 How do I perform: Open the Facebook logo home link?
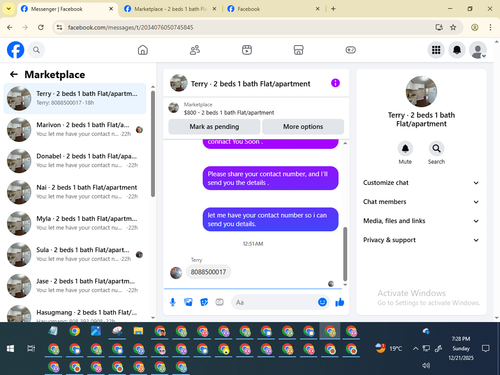[15, 50]
